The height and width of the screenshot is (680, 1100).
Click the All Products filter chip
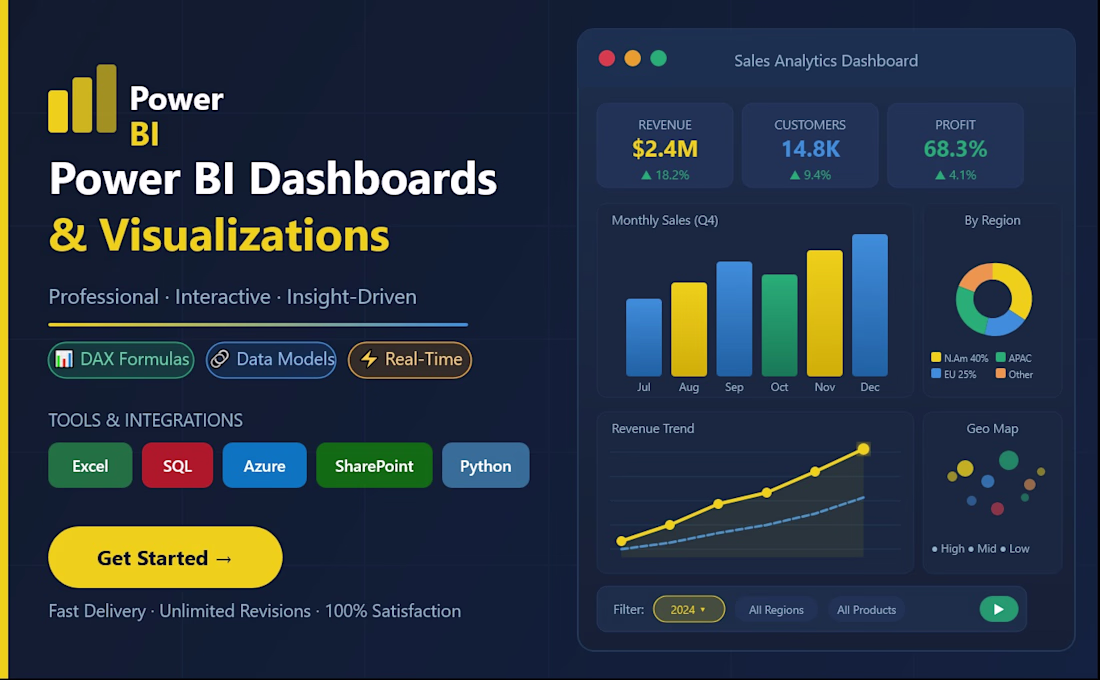click(866, 609)
